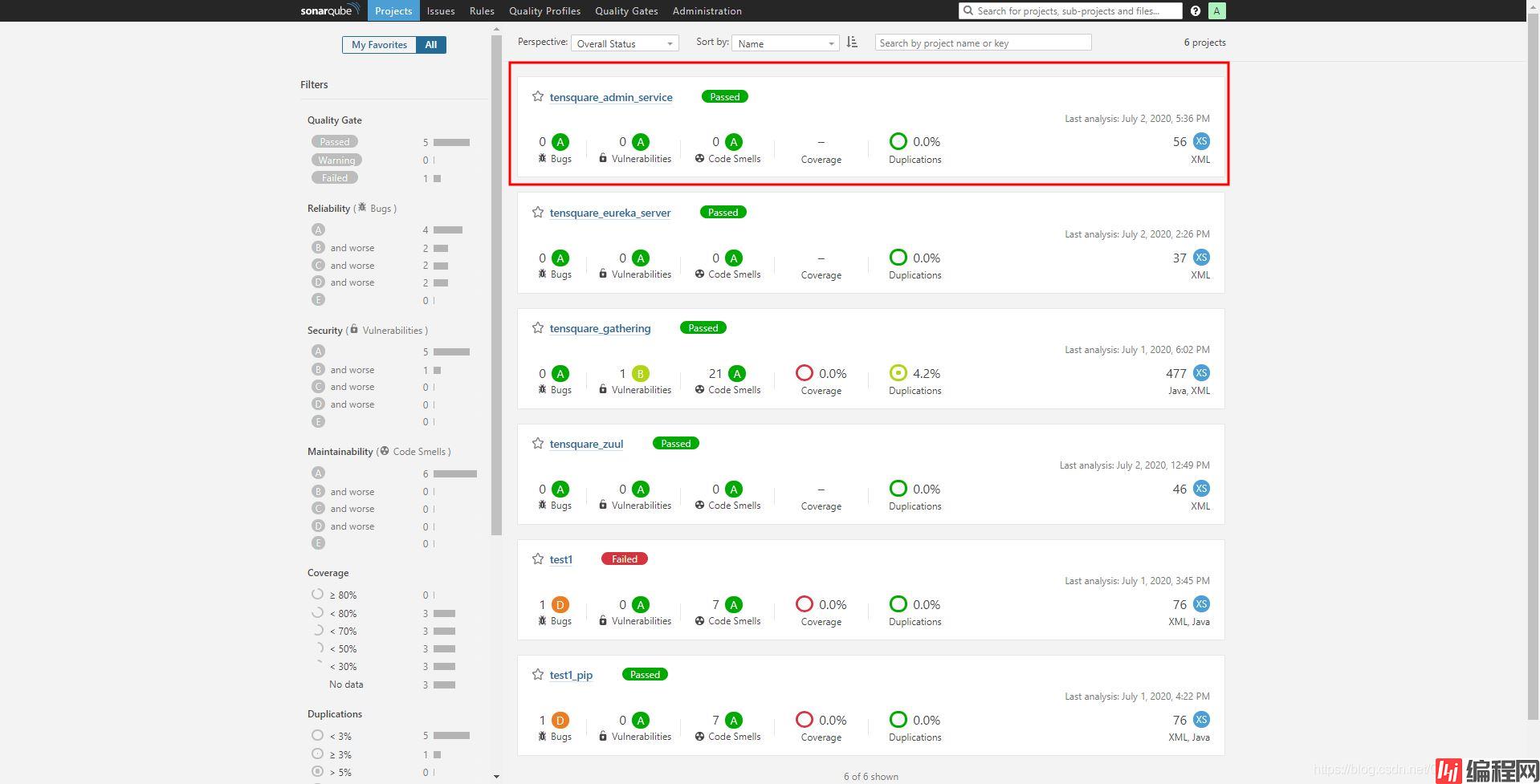Open the Quality Gates tab
This screenshot has height=784, width=1540.
(x=626, y=10)
